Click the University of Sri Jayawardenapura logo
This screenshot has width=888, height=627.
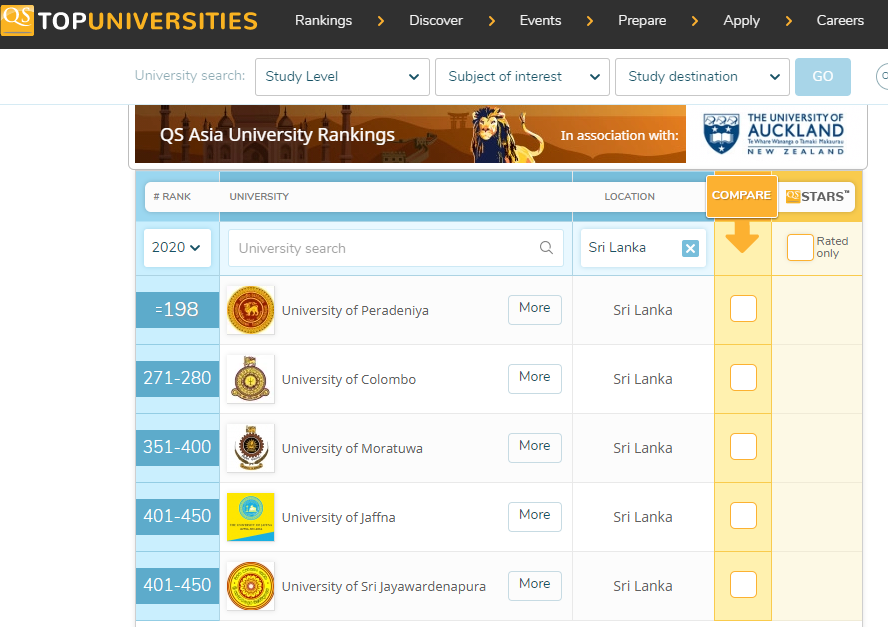tap(250, 586)
